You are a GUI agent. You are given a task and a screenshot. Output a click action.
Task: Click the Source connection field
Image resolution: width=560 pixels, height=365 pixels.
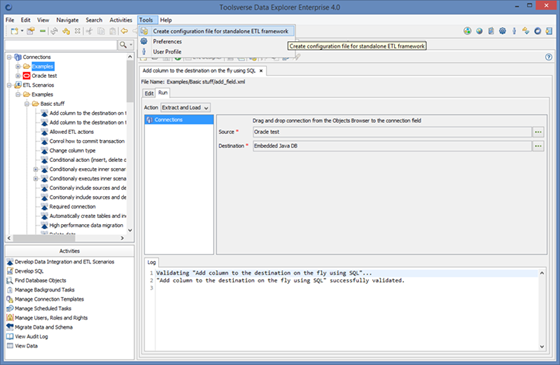pyautogui.click(x=392, y=132)
